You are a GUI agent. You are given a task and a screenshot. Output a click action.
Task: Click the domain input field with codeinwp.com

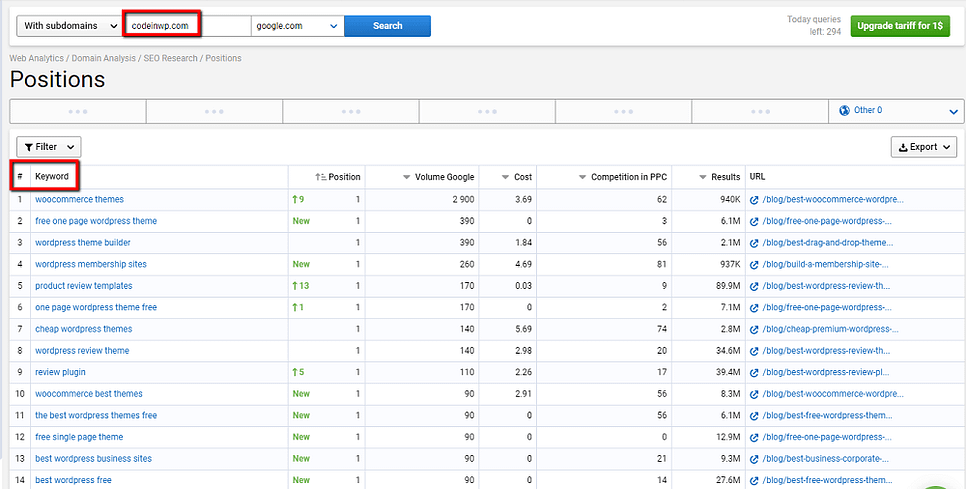click(185, 26)
